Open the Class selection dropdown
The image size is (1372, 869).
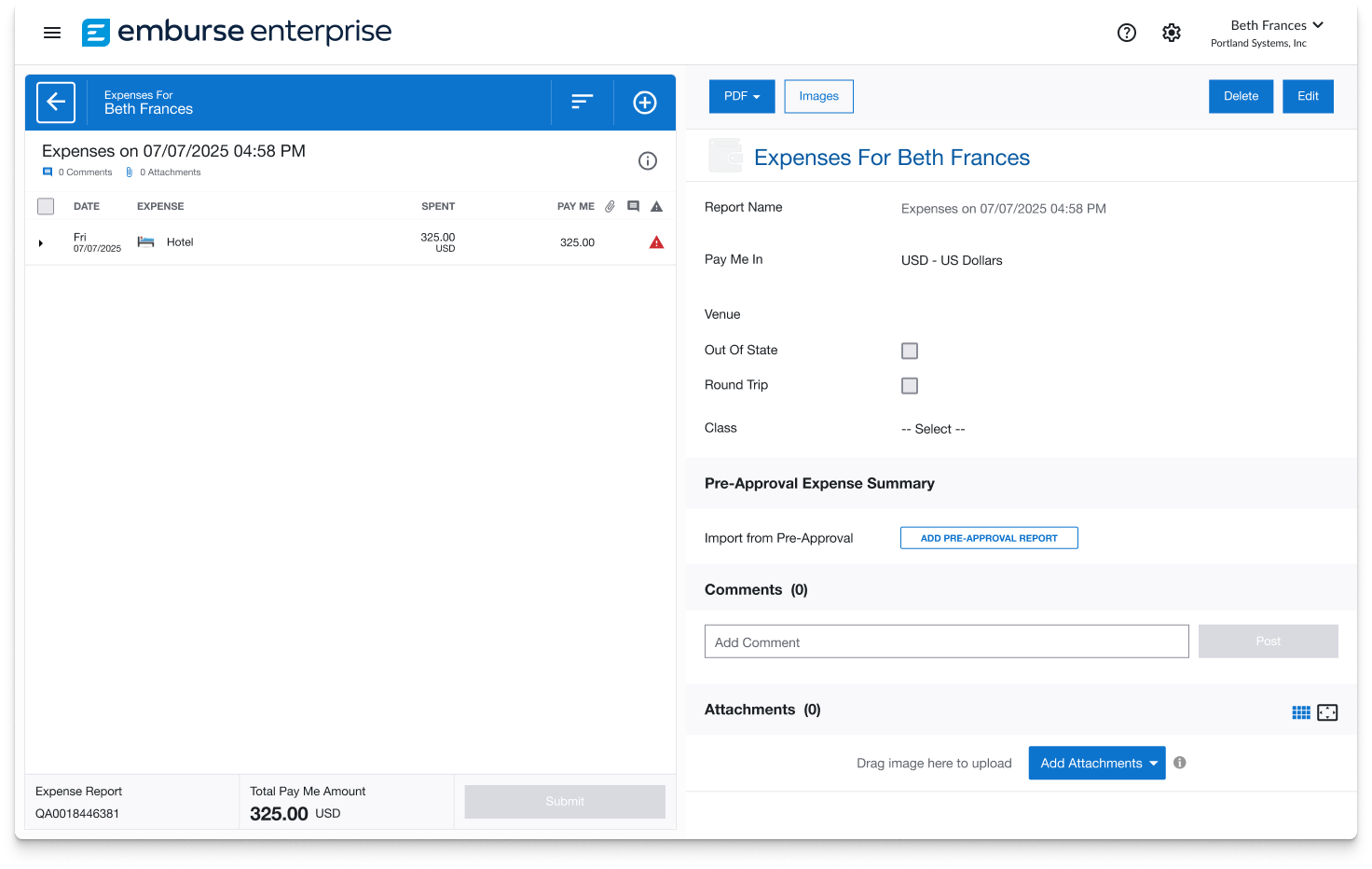coord(933,429)
